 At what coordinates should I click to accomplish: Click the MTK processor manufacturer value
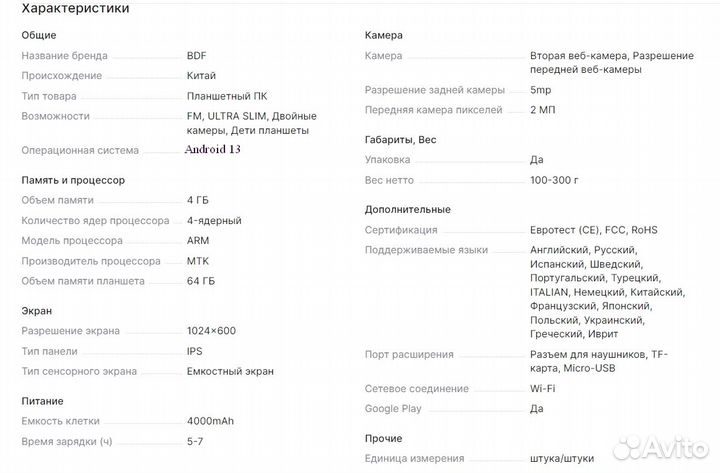pyautogui.click(x=198, y=261)
